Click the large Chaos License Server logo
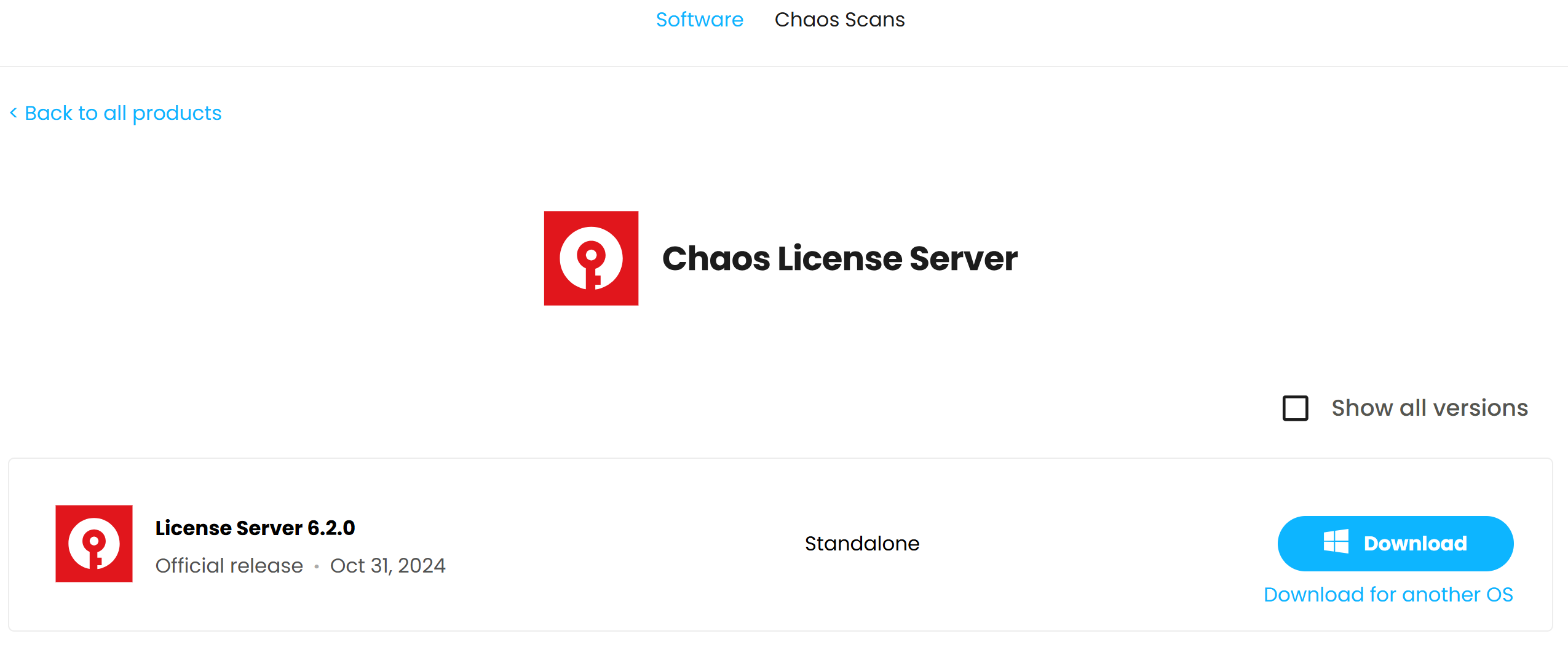Viewport: 1568px width, 655px height. tap(591, 258)
